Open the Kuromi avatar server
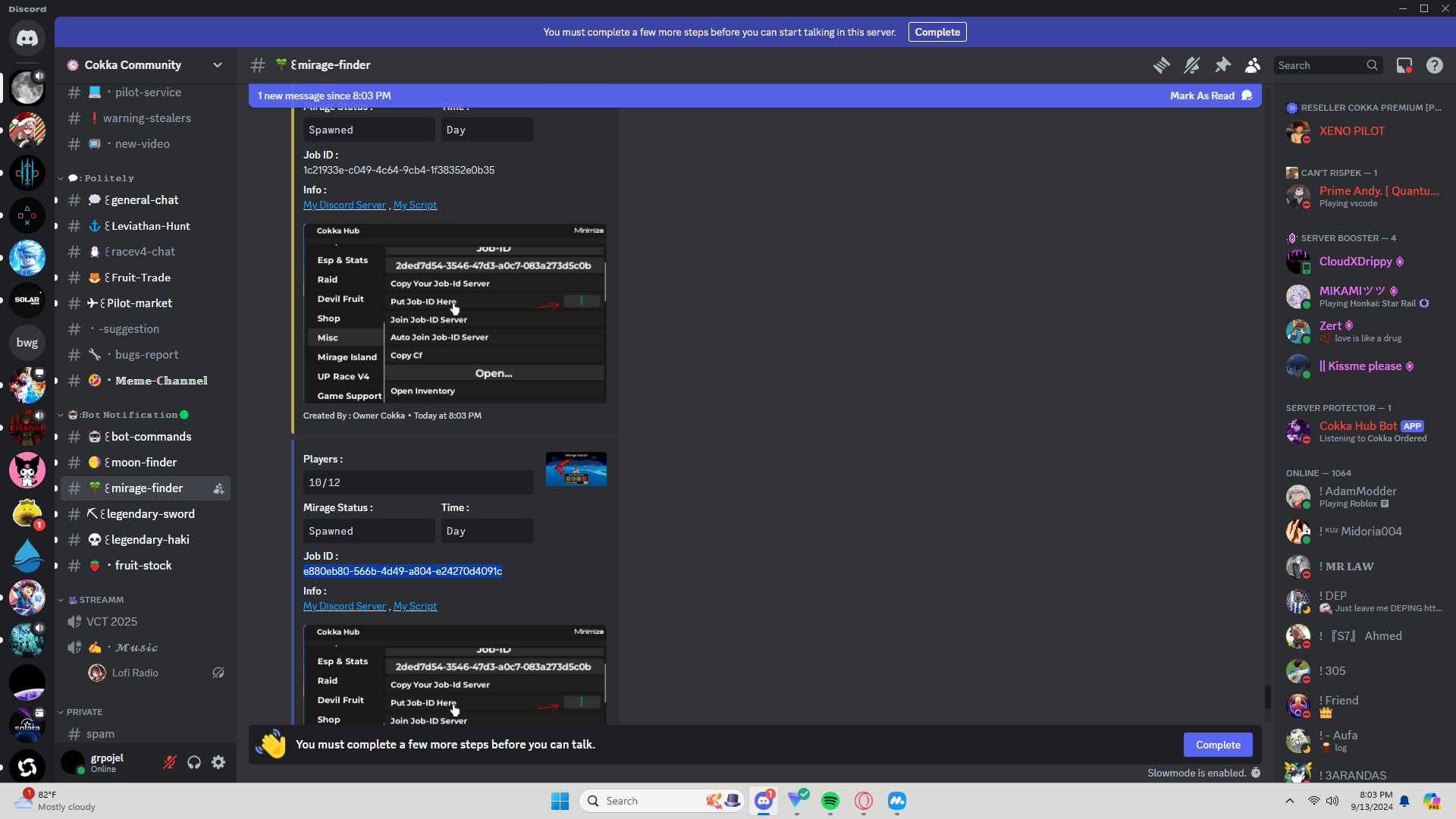1456x819 pixels. (27, 470)
